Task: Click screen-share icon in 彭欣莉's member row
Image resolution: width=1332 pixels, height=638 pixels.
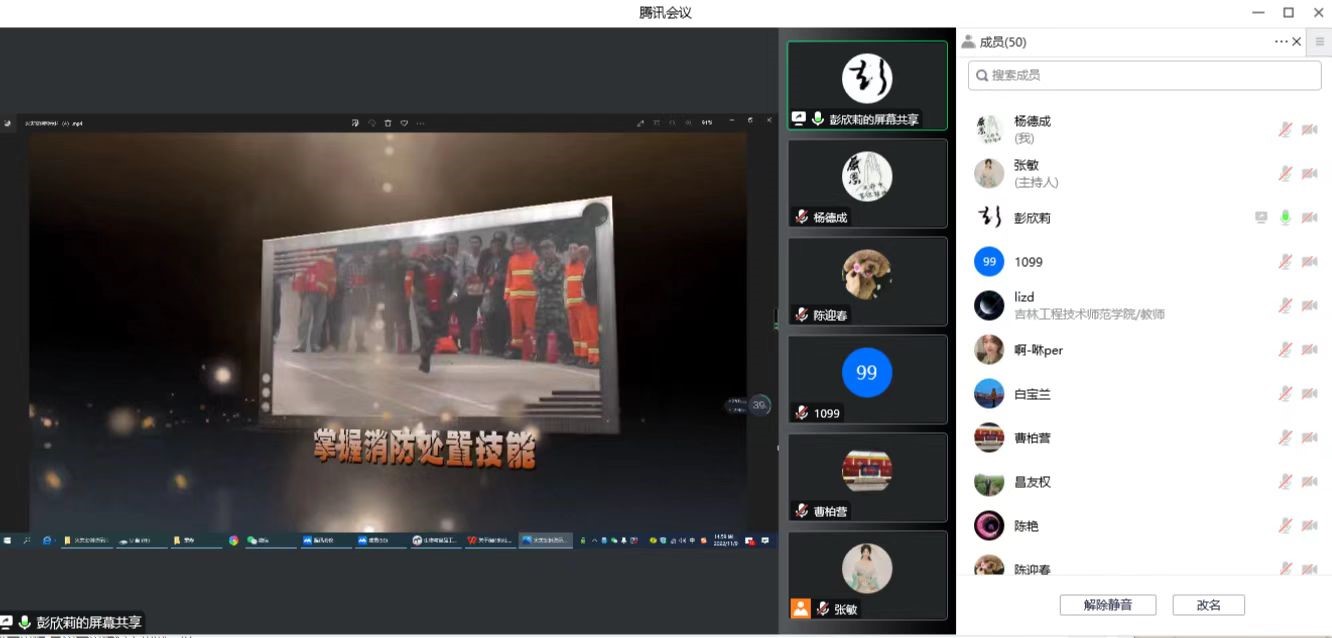Action: click(x=1261, y=217)
